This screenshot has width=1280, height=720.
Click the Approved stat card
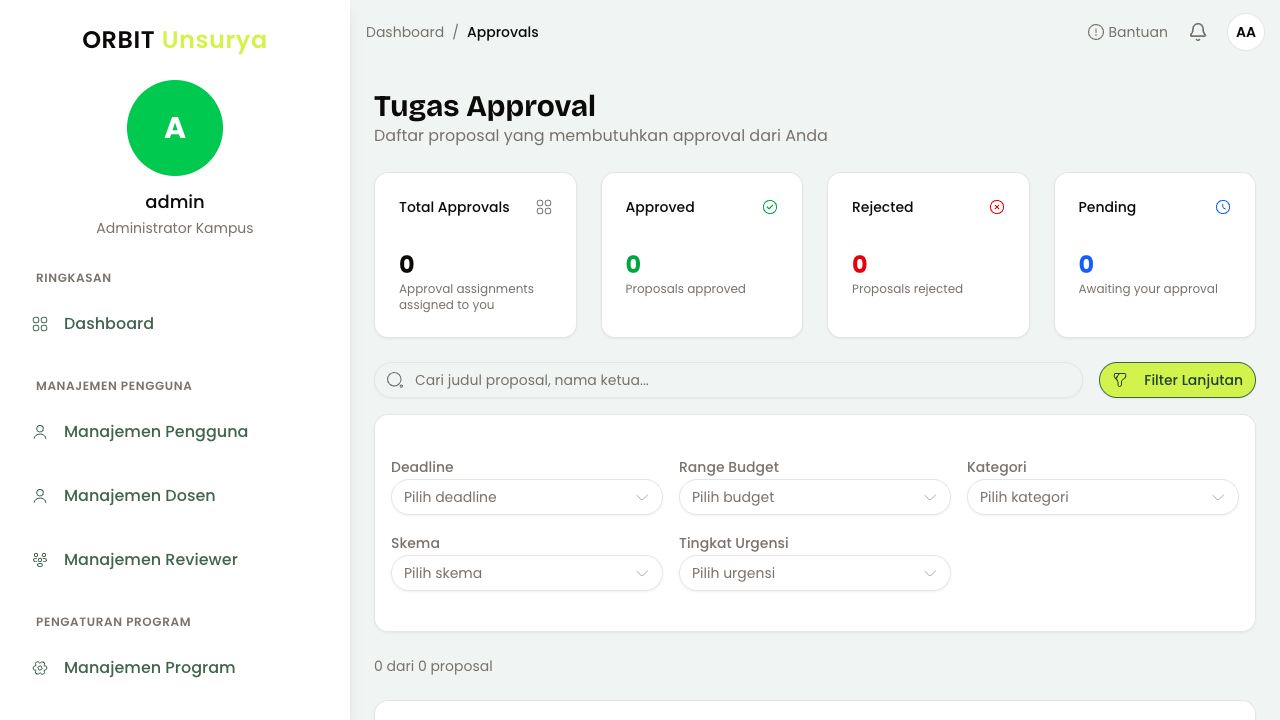coord(702,255)
